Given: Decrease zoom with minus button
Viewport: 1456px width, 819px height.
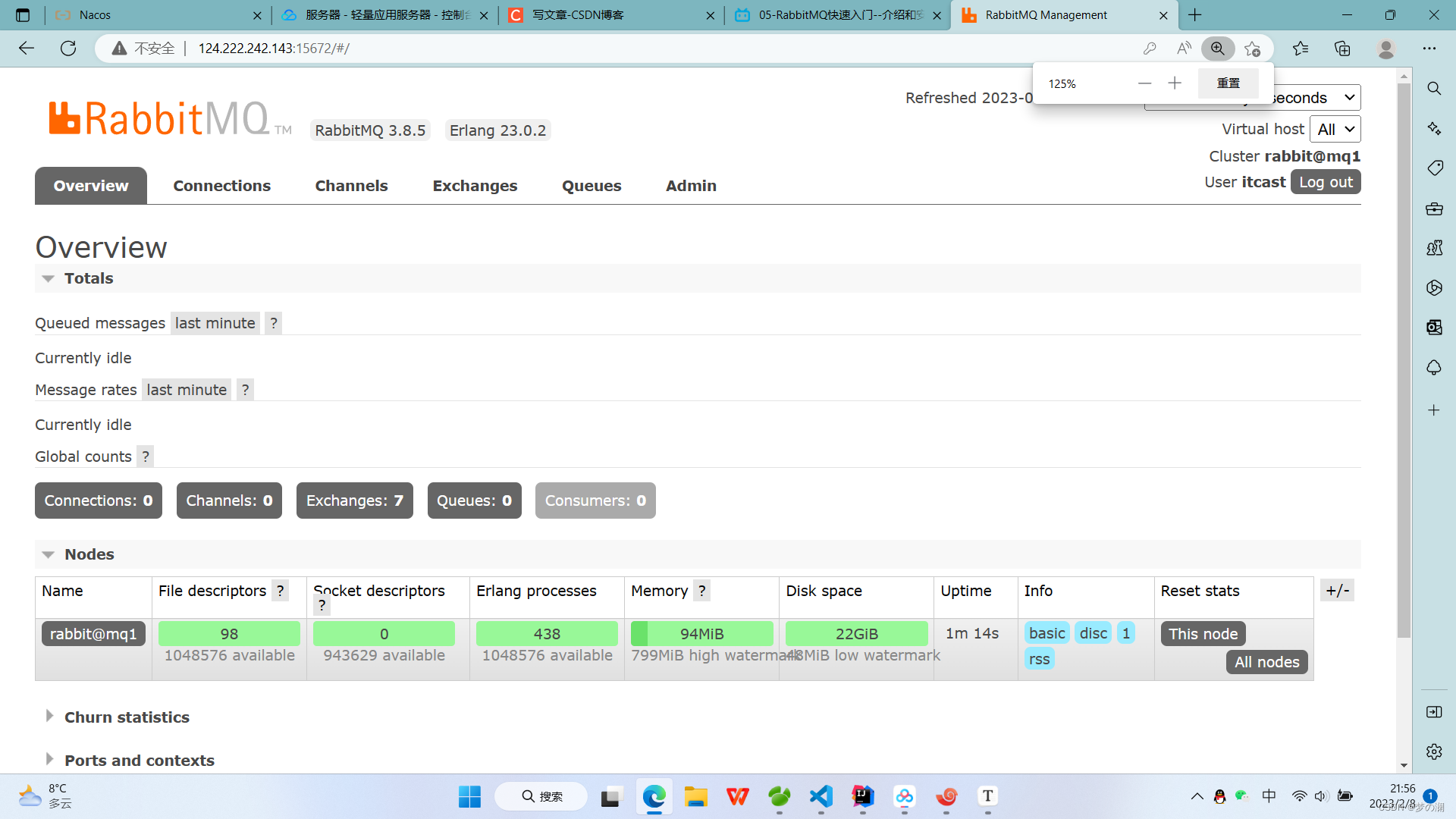Looking at the screenshot, I should (x=1145, y=83).
